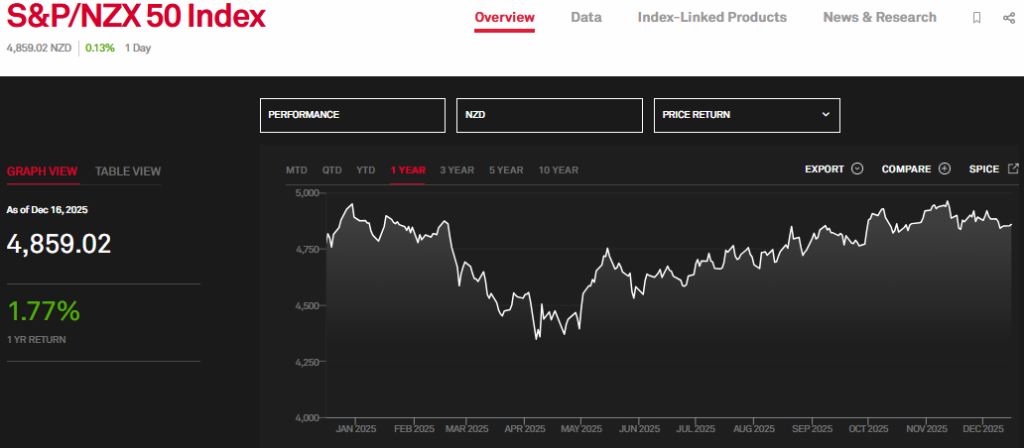1024x448 pixels.
Task: Select the 10 Year time range
Action: (558, 170)
